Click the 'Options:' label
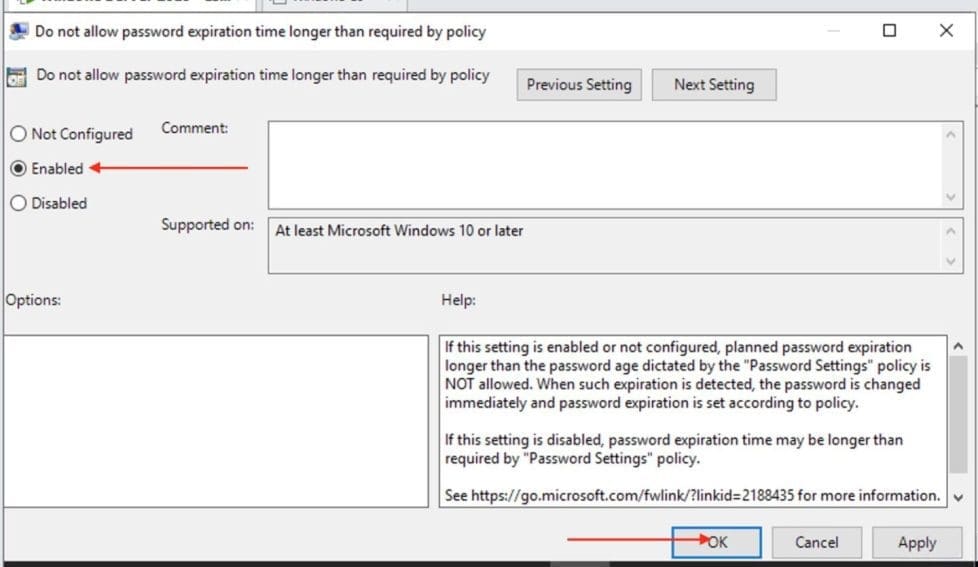Viewport: 978px width, 567px height. [x=33, y=300]
